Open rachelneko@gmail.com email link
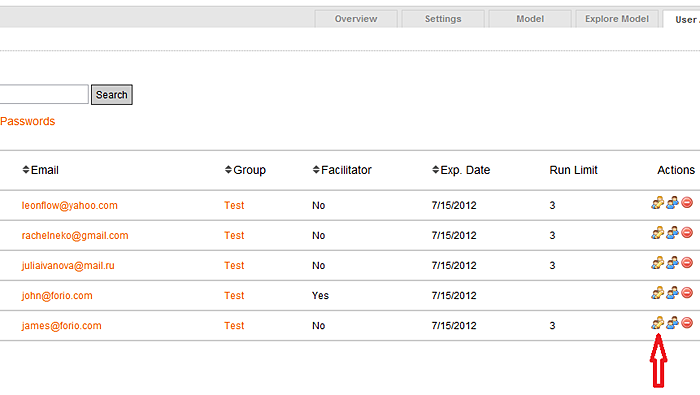Viewport: 700px width, 395px height. pyautogui.click(x=75, y=236)
